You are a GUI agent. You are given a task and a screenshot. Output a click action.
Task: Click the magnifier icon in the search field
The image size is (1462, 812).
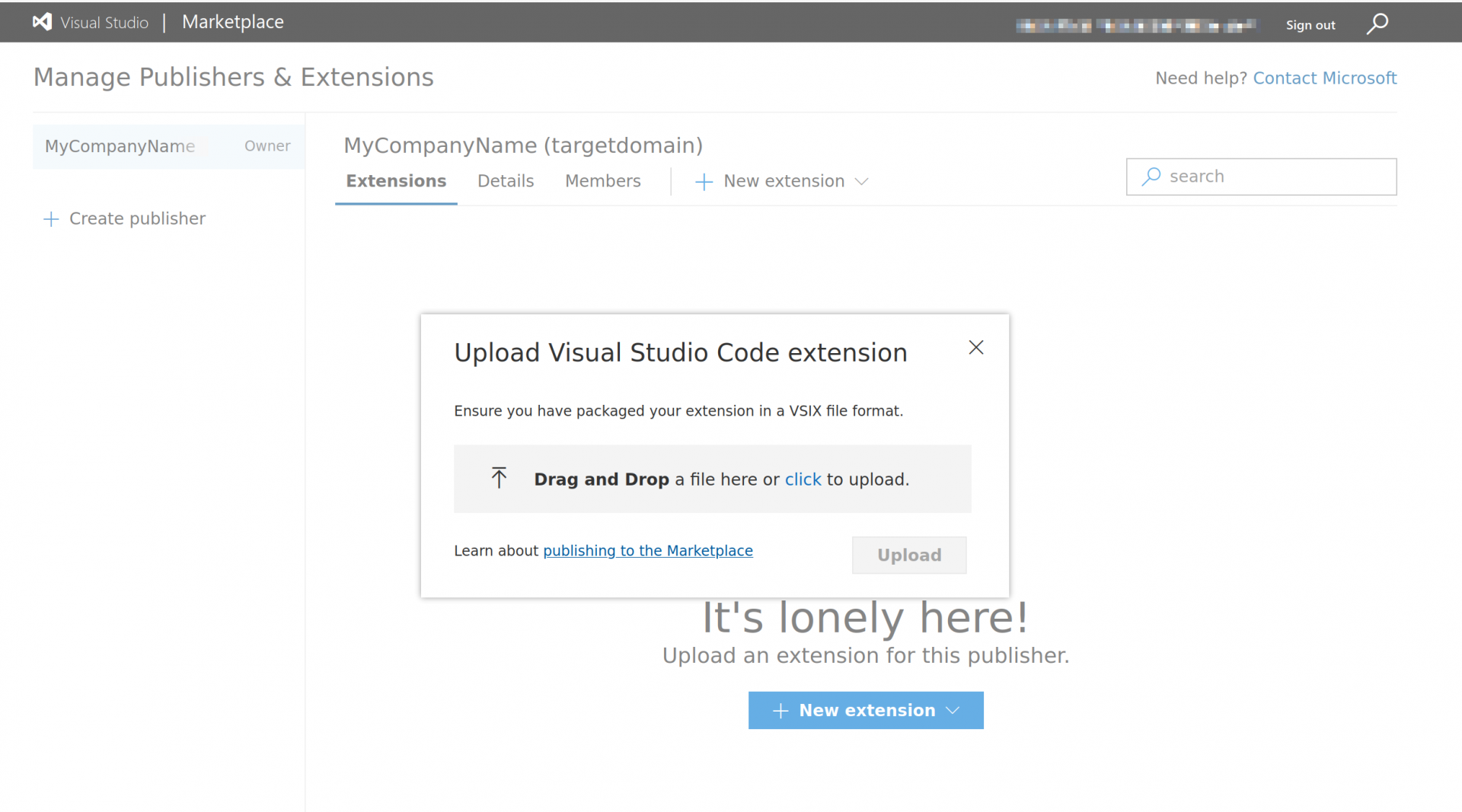click(x=1151, y=176)
